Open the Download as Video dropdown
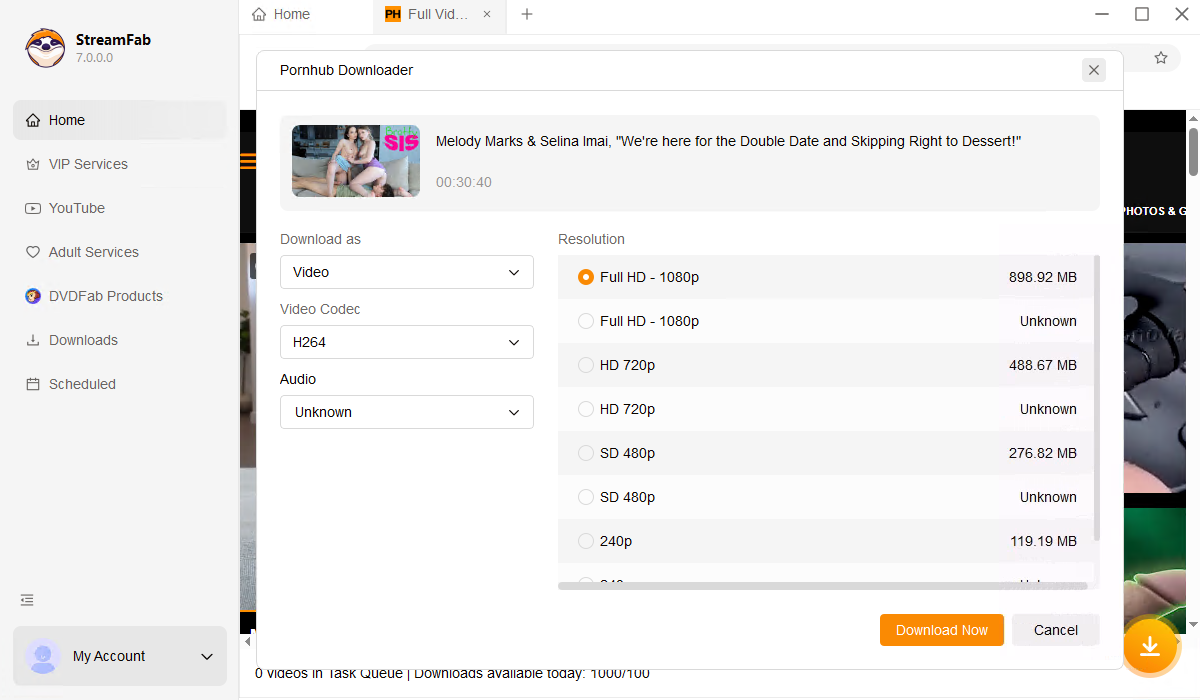 406,272
